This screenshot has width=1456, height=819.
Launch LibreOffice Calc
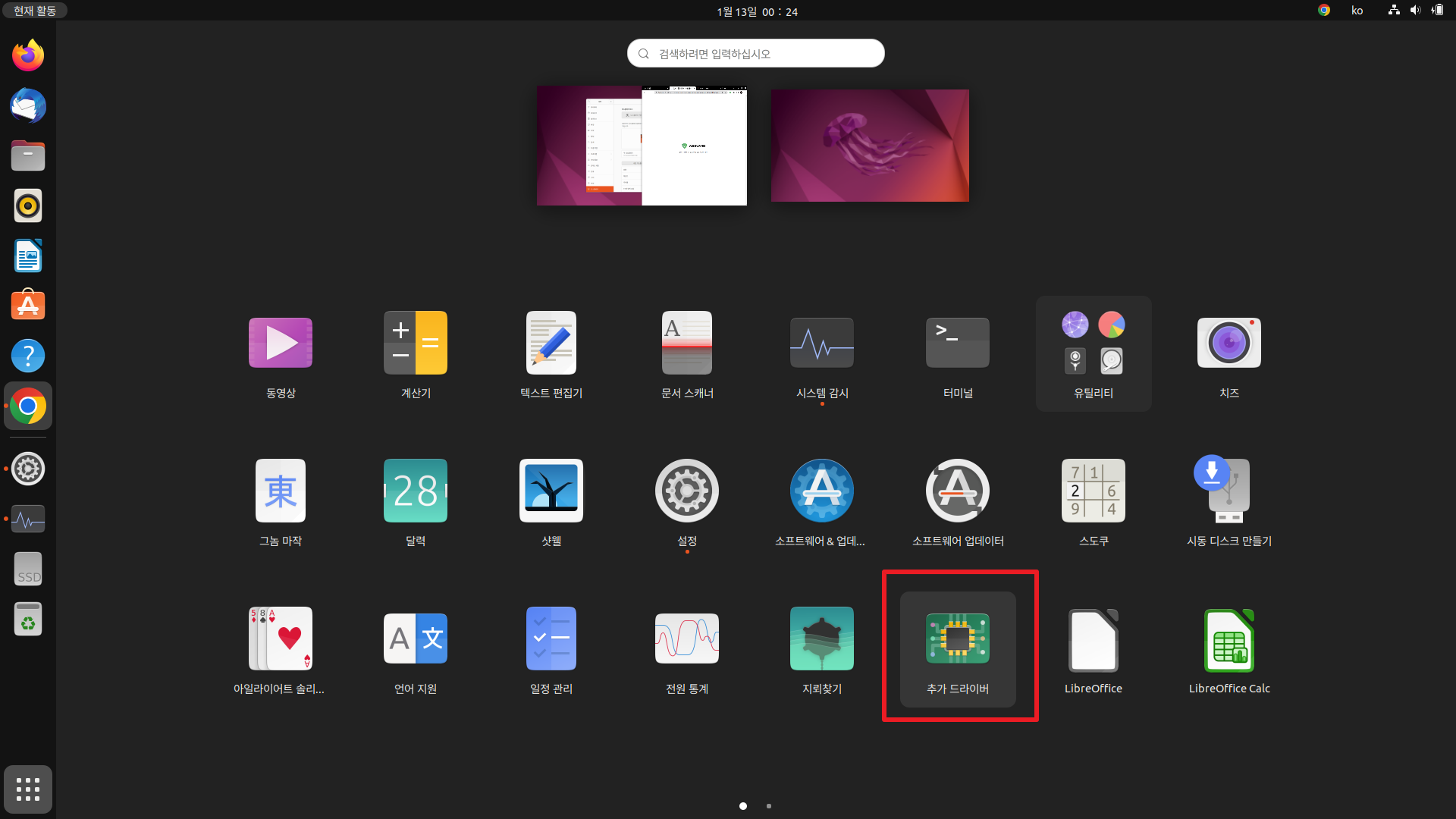pyautogui.click(x=1228, y=639)
